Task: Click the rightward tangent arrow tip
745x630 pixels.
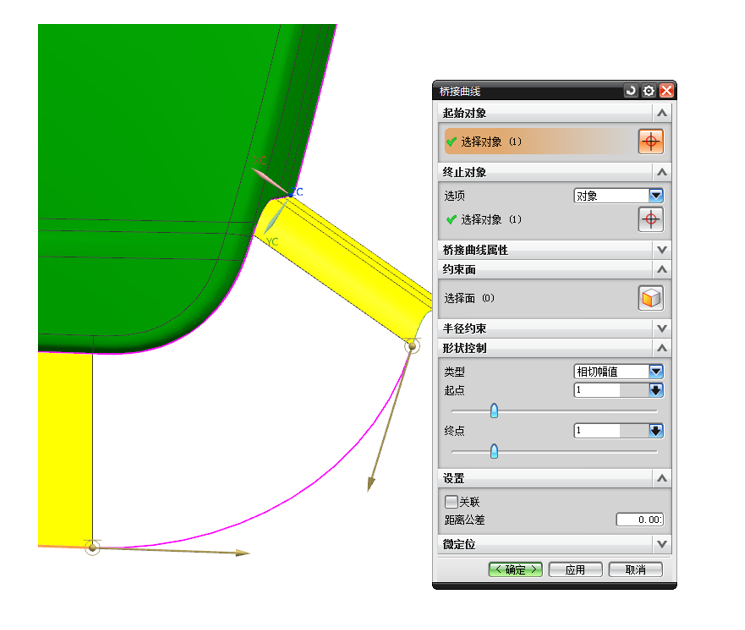Action: [243, 553]
